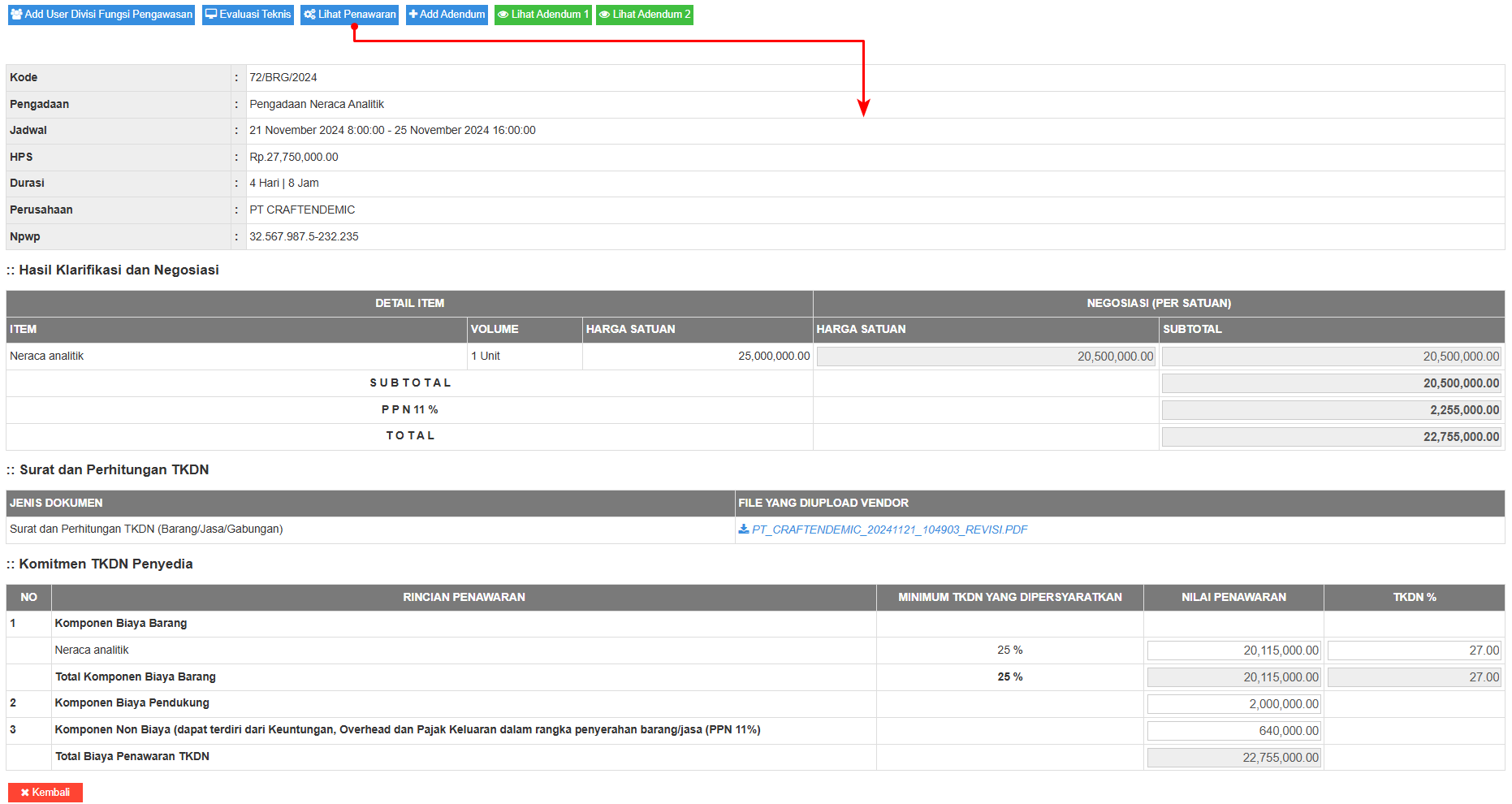
Task: Click the monitor icon on Evaluasi Teknis
Action: point(211,15)
